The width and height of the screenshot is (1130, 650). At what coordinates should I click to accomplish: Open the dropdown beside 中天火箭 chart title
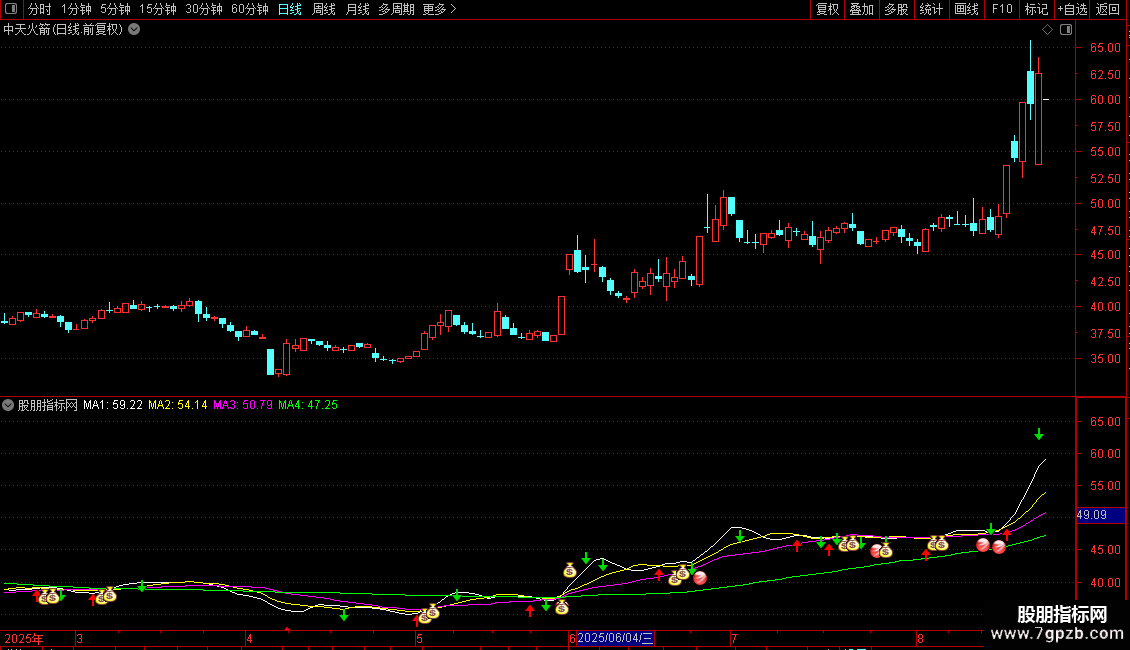pos(134,30)
